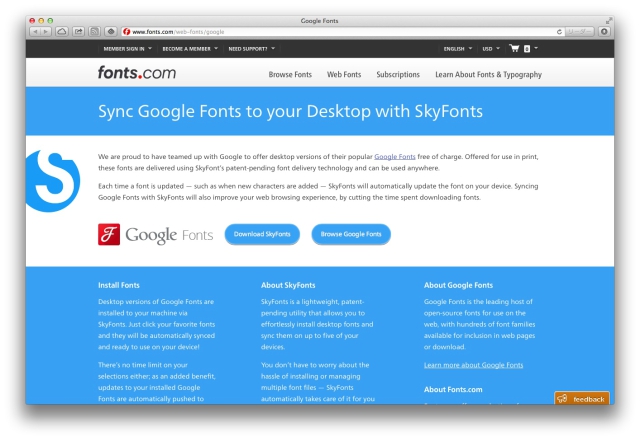Screen dimensions: 640x440
Task: Click the About Fonts.com heading
Action: tap(453, 389)
